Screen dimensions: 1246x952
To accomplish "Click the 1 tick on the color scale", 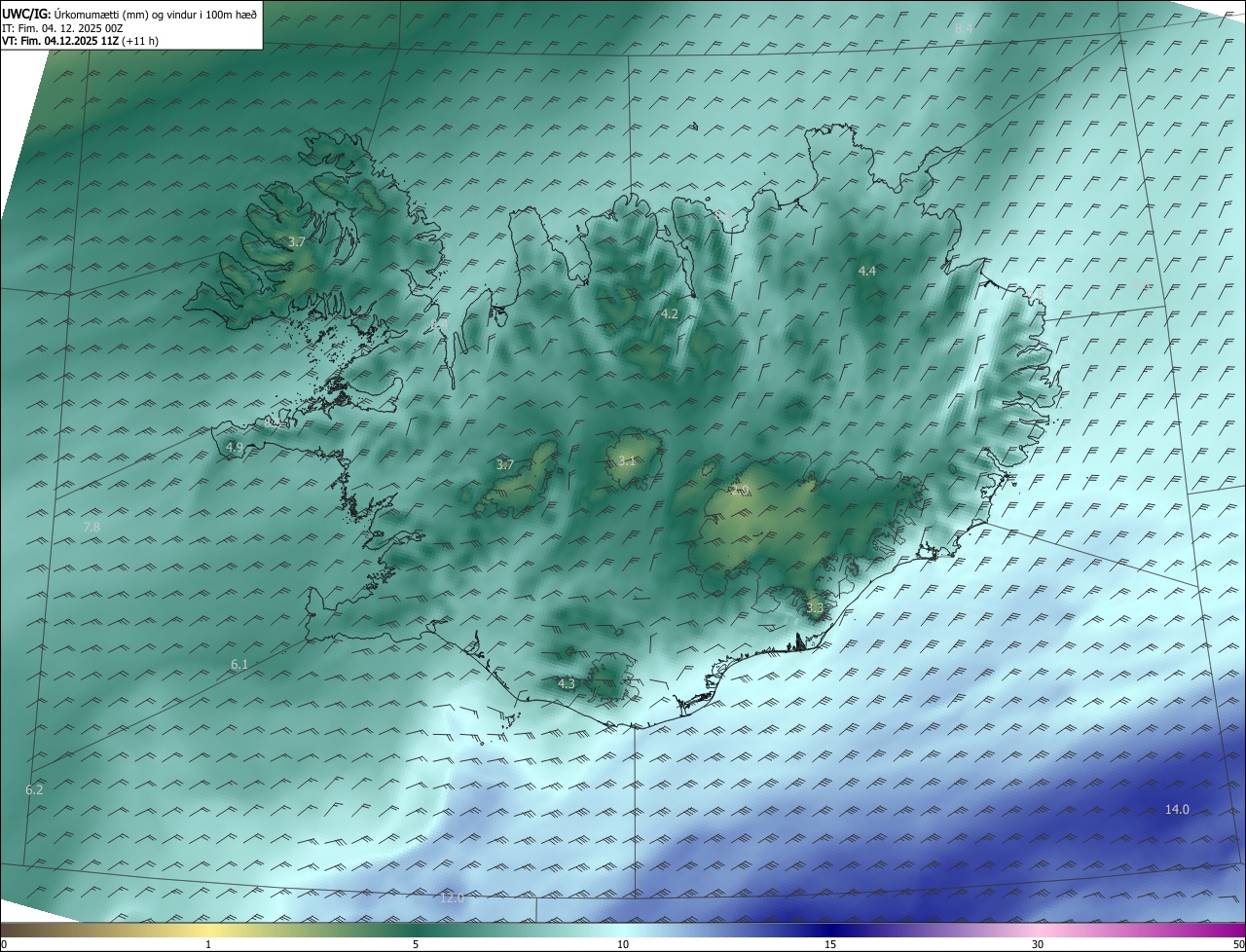I will click(208, 944).
